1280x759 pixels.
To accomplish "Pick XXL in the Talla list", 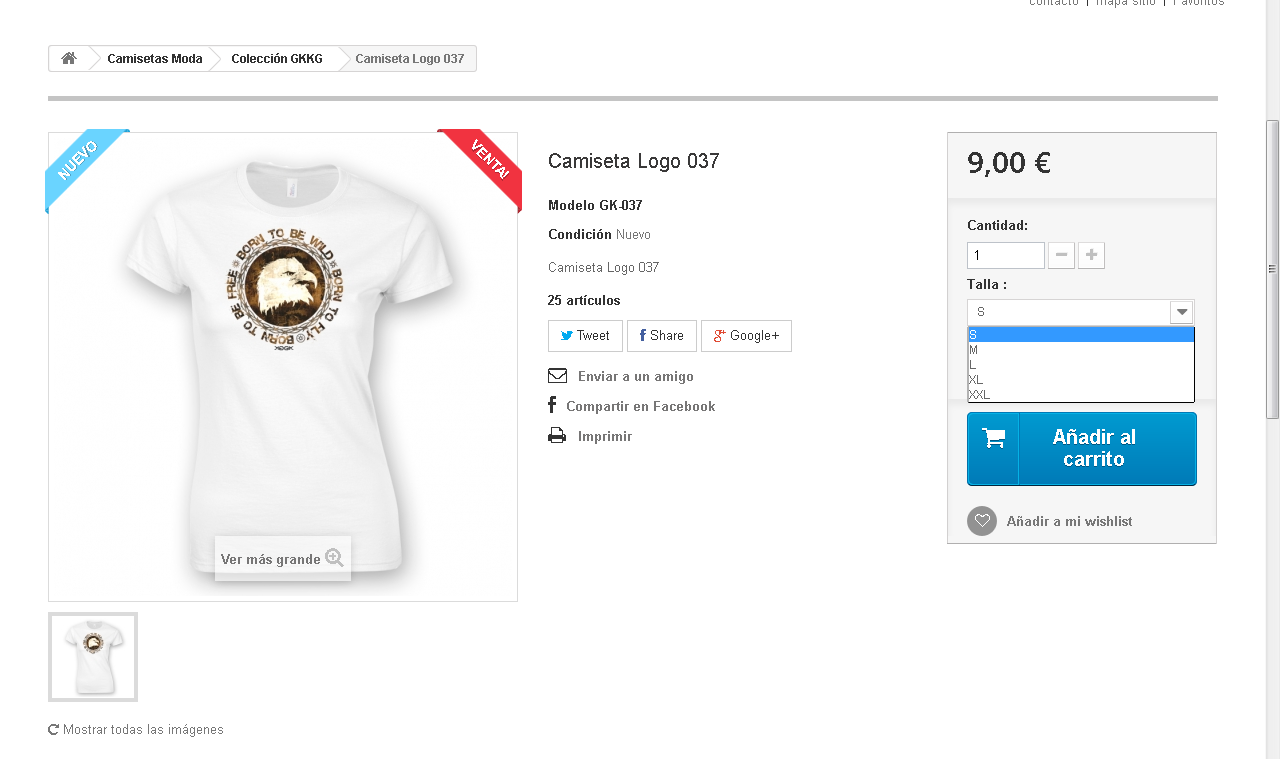I will pos(1081,395).
